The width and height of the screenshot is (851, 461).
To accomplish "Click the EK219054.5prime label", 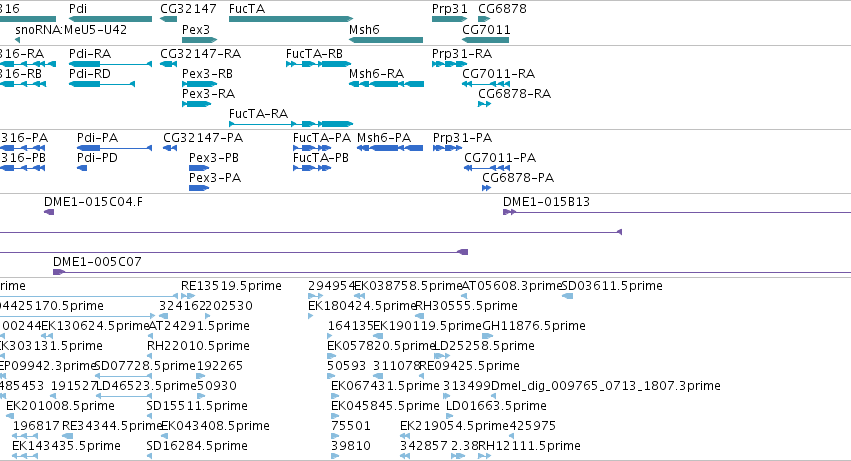I will click(454, 426).
